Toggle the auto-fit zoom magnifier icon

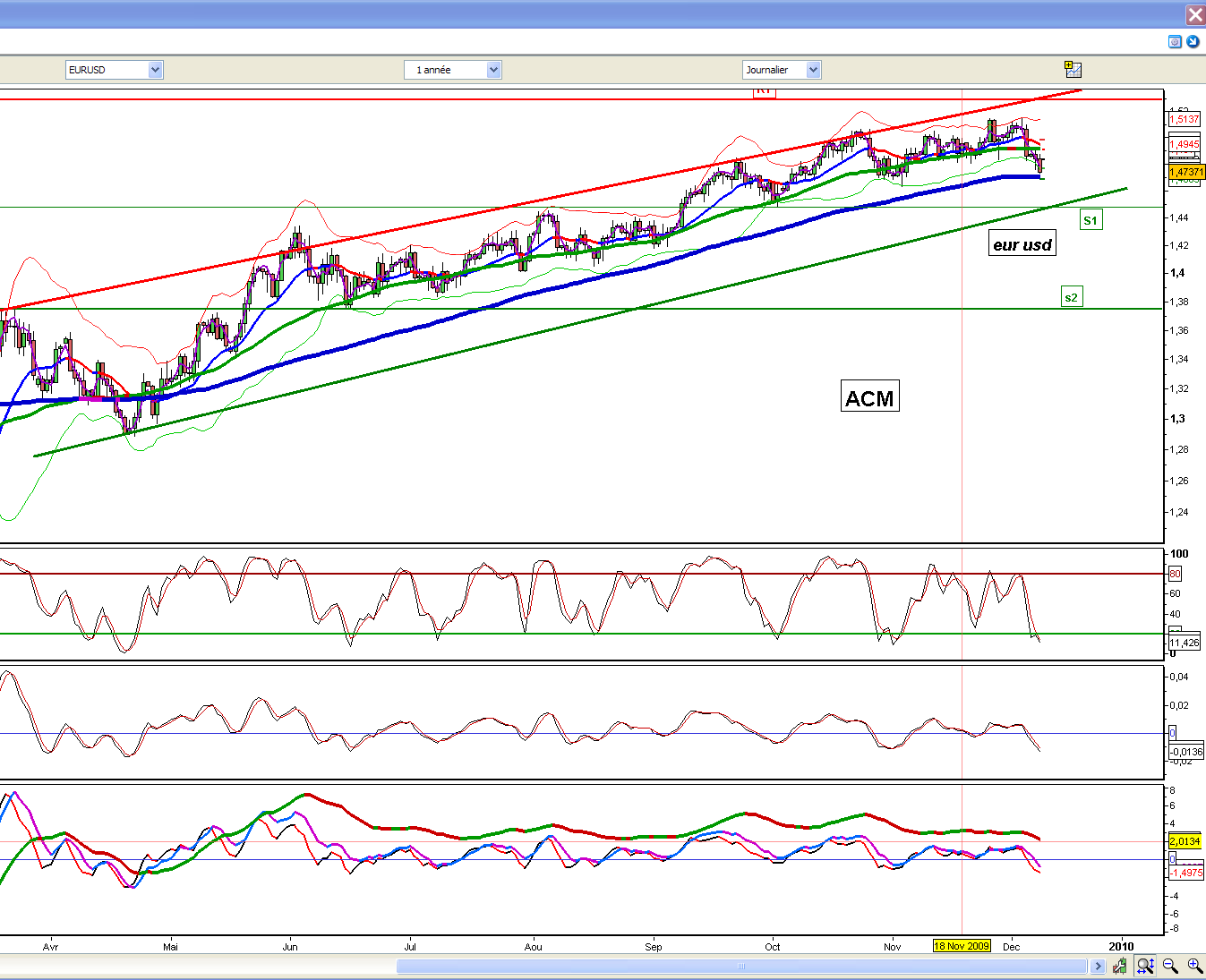click(1145, 966)
